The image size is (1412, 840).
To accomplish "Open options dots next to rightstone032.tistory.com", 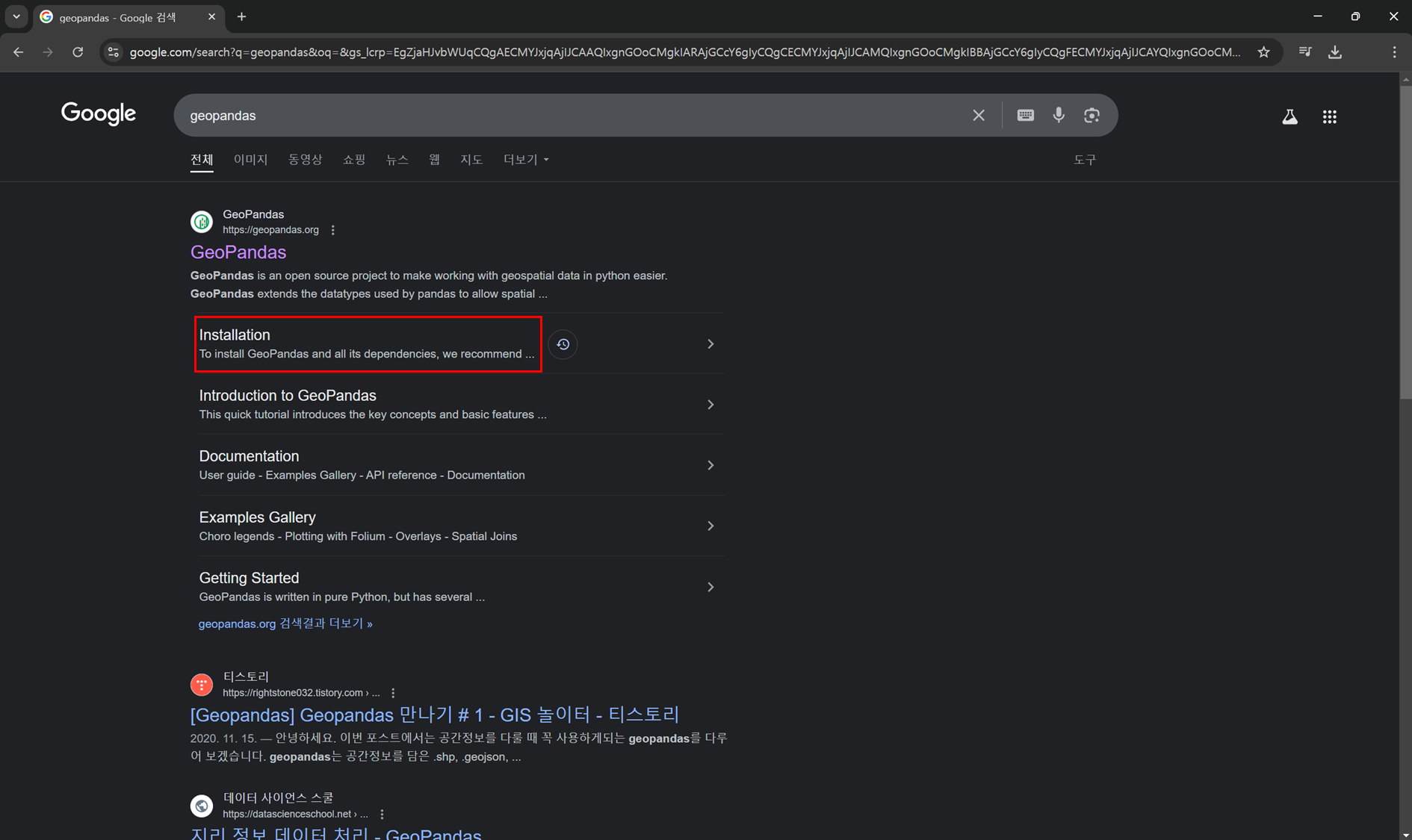I will [393, 693].
